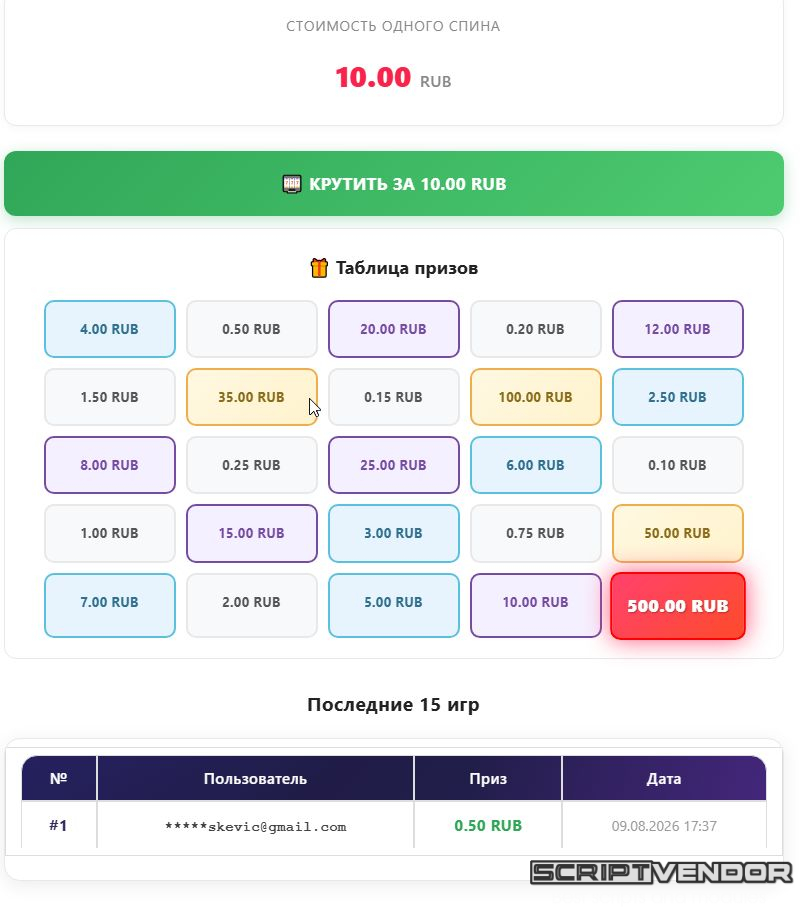The width and height of the screenshot is (802, 910).
Task: Choose the 35.00 RUB prize tile
Action: click(x=252, y=397)
